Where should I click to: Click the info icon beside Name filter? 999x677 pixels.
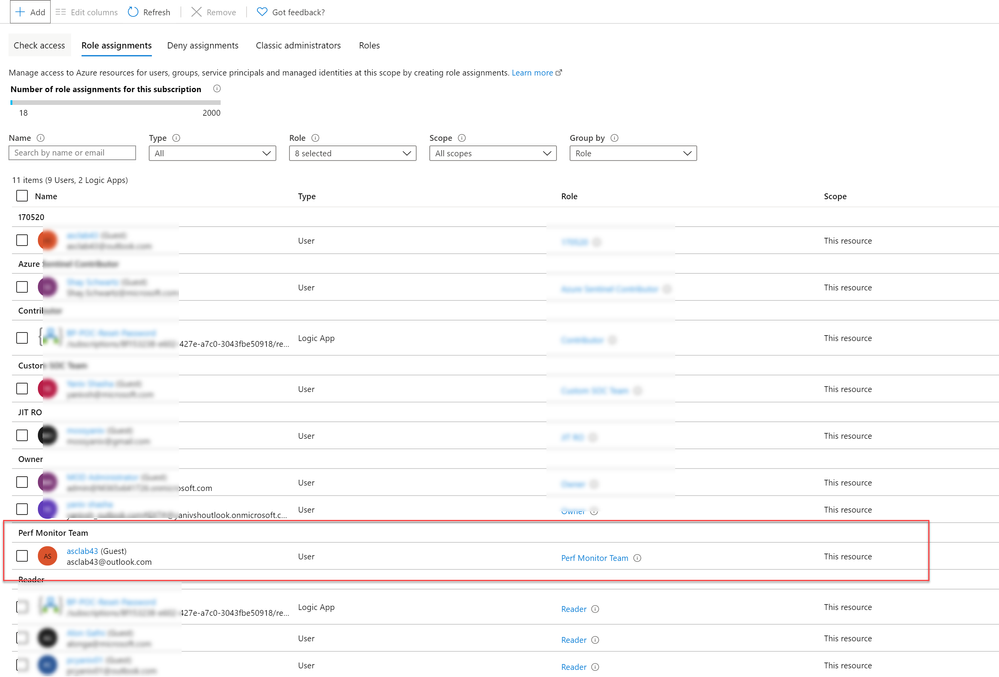pyautogui.click(x=41, y=138)
